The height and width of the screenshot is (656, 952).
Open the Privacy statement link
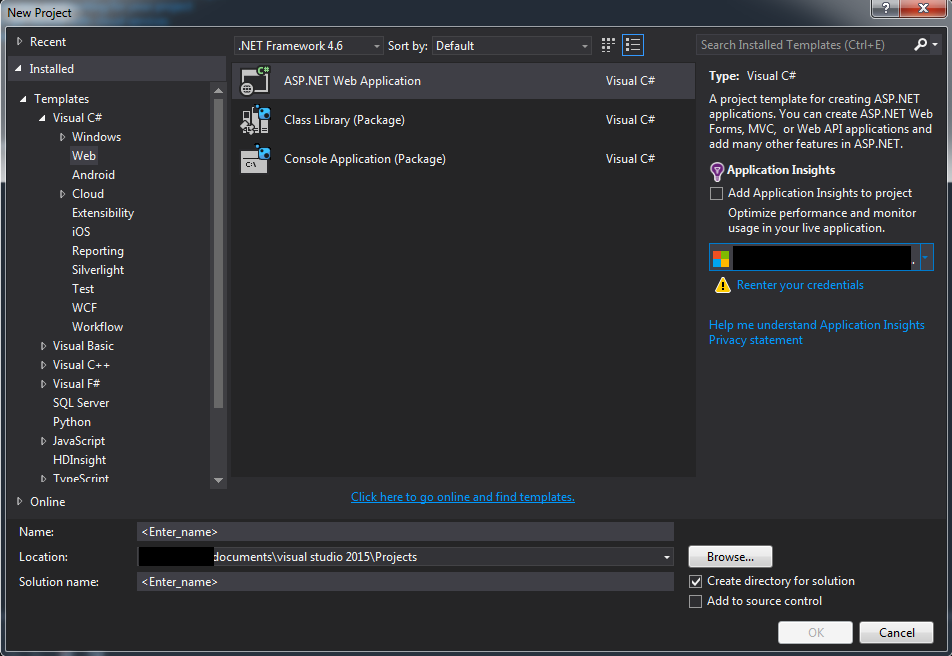(755, 340)
